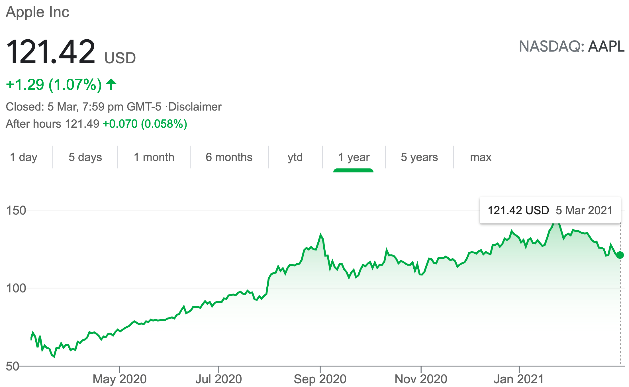Viewport: 629px width, 387px height.
Task: Click the green up arrow icon
Action: pyautogui.click(x=111, y=84)
